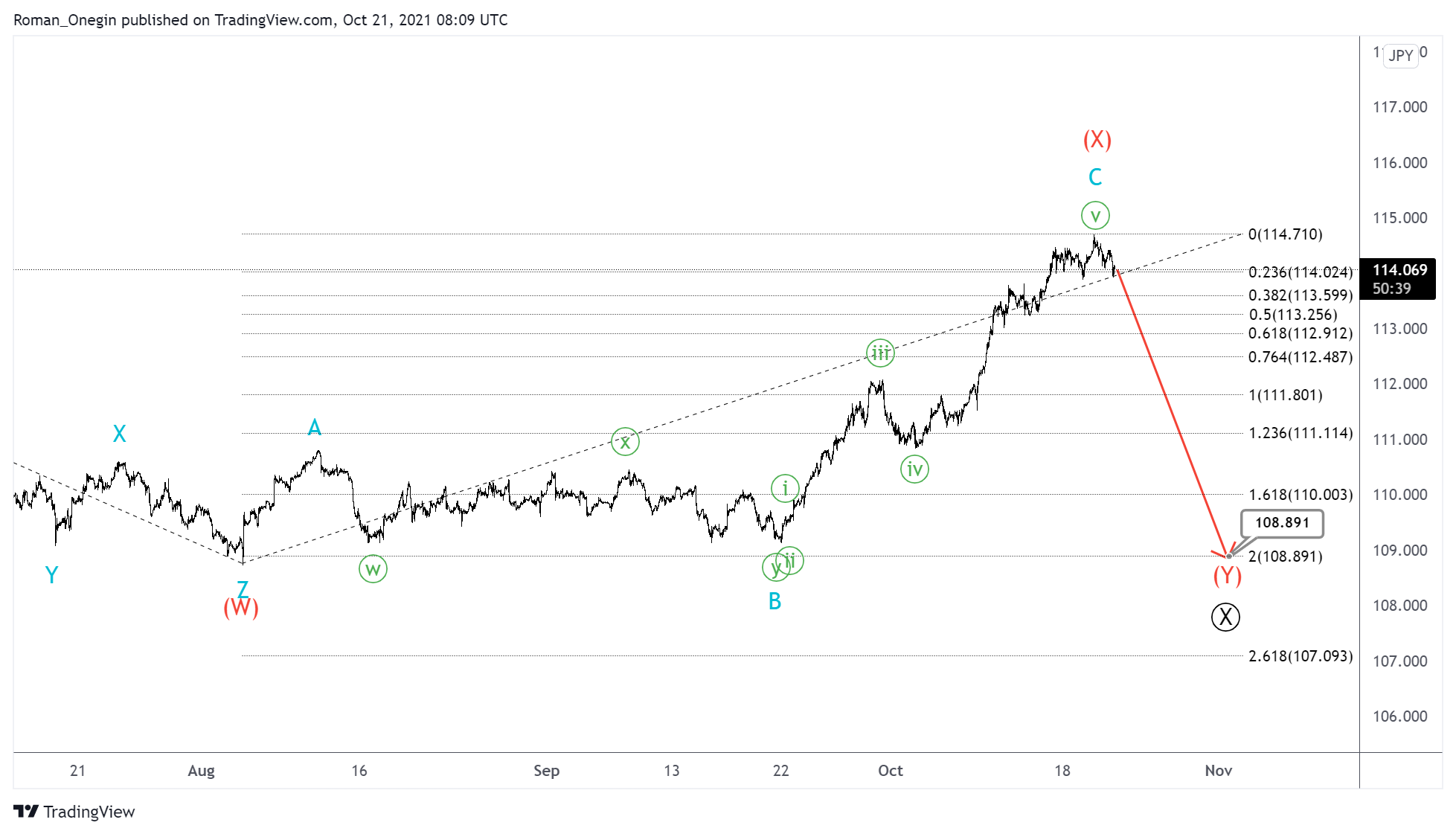The image size is (1456, 834).
Task: Click the circled wave y marker near B
Action: tap(777, 568)
